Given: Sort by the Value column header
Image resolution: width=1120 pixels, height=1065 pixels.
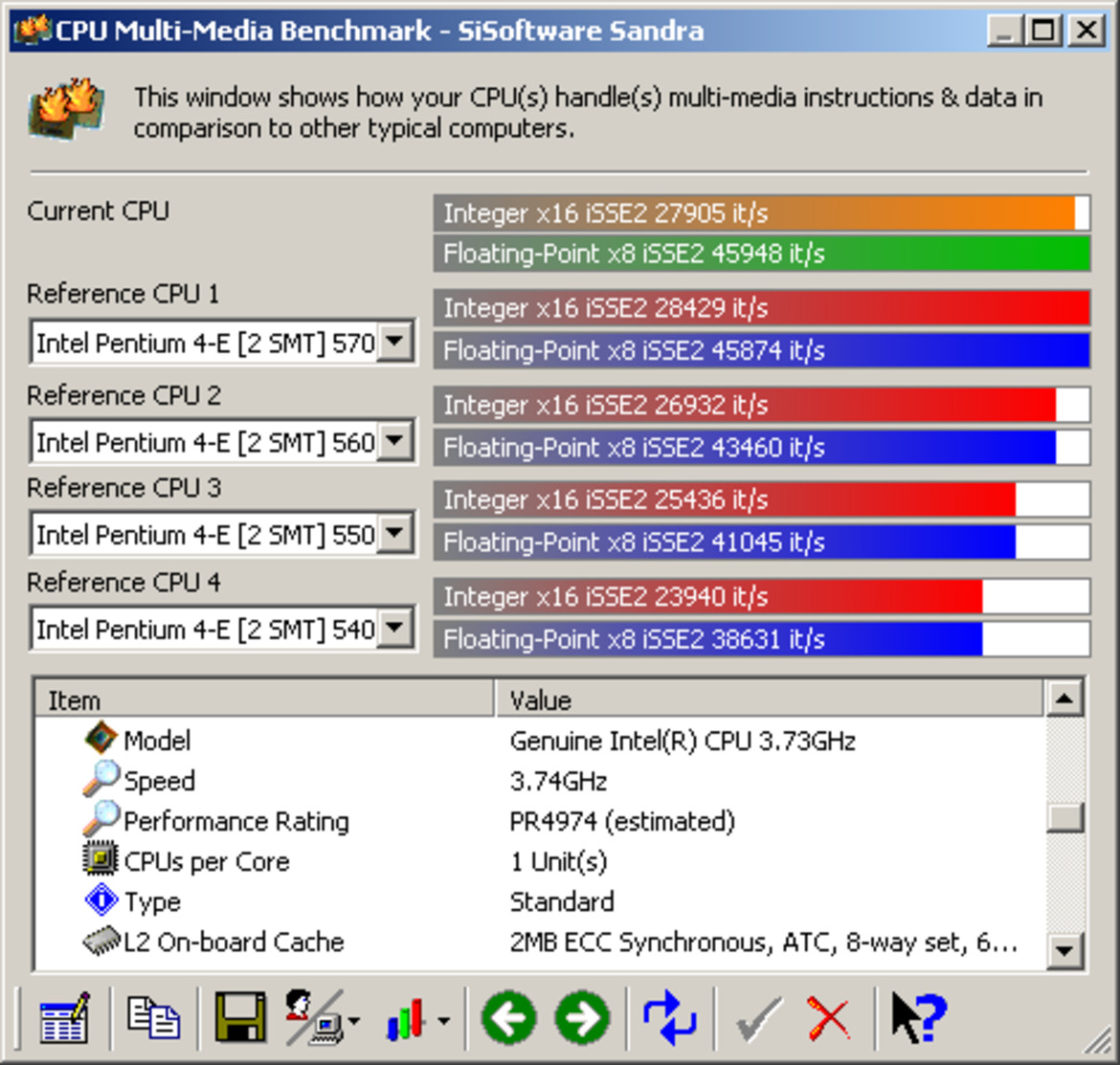Looking at the screenshot, I should pyautogui.click(x=770, y=699).
